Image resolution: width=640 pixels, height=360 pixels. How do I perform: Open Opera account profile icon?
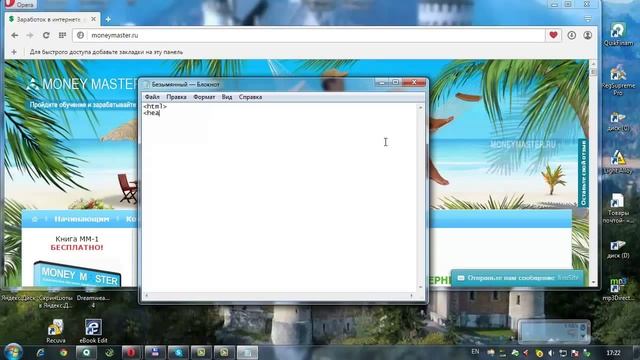click(588, 36)
